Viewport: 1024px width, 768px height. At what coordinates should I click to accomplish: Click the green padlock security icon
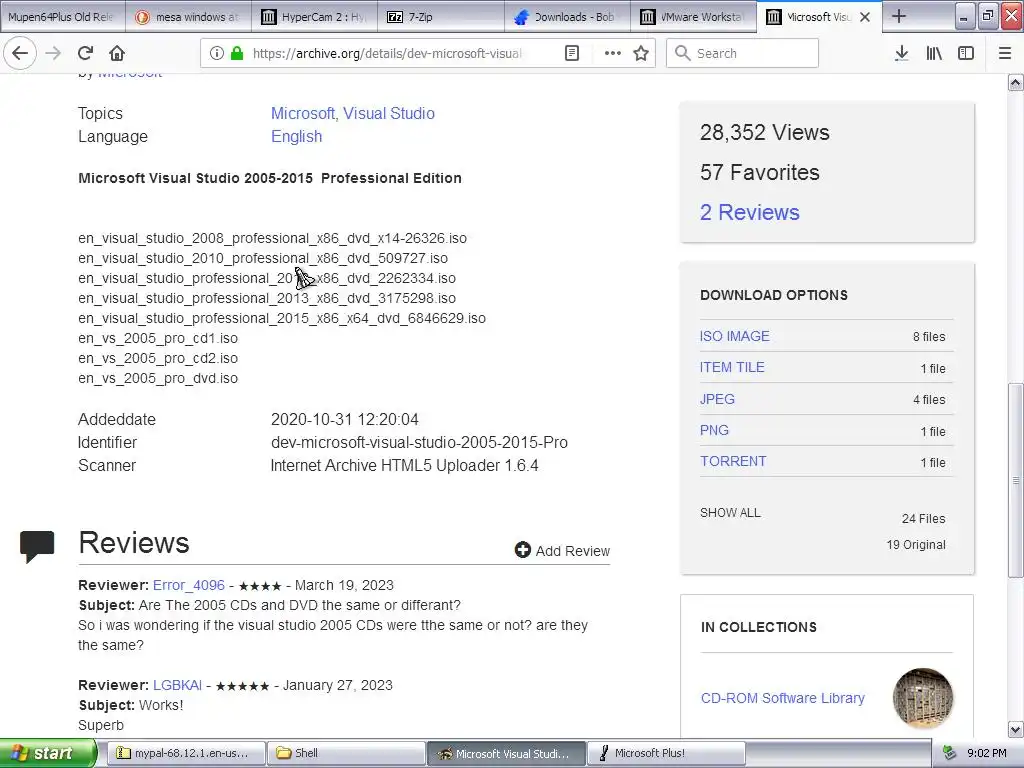click(x=236, y=53)
